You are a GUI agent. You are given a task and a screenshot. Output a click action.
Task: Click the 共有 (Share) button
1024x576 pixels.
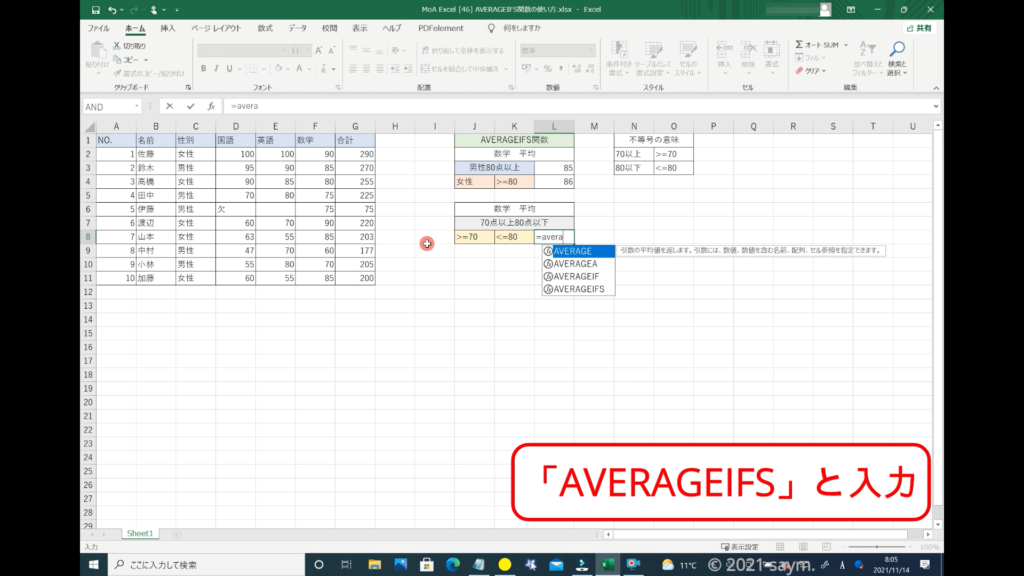(x=918, y=28)
